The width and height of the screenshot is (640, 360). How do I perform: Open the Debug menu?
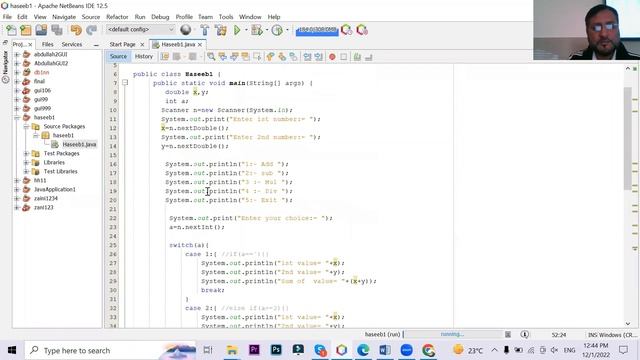160,17
